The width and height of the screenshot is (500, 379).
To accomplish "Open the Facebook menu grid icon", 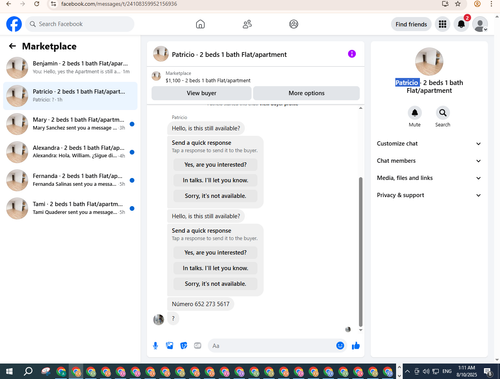I will click(442, 24).
